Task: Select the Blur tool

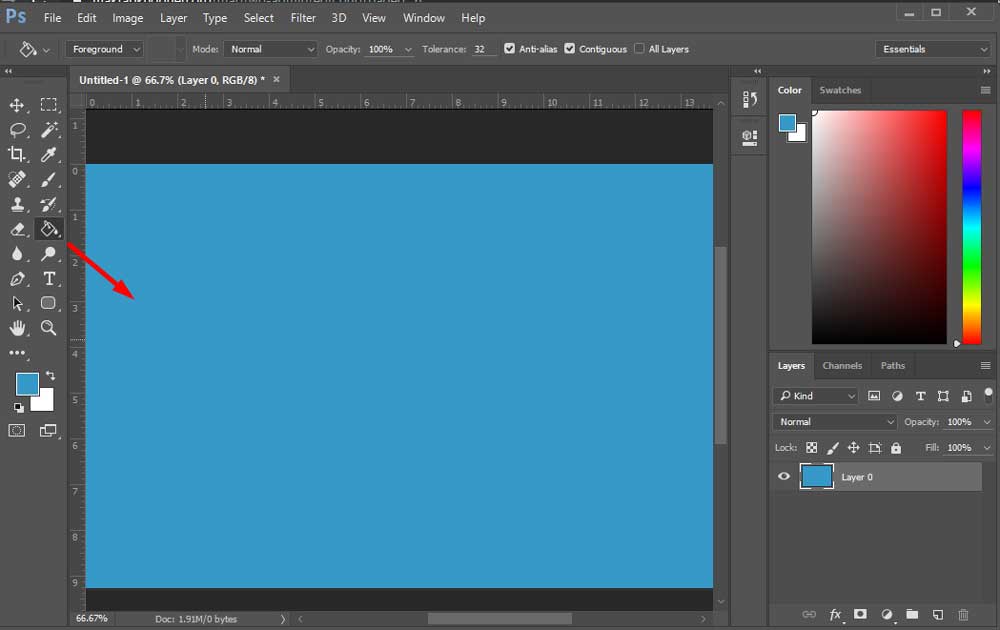Action: pos(17,254)
